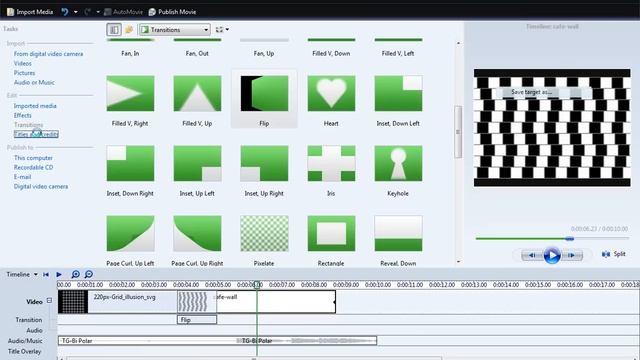Click the timeline Play icon
Viewport: 640px width, 360px height.
click(59, 274)
